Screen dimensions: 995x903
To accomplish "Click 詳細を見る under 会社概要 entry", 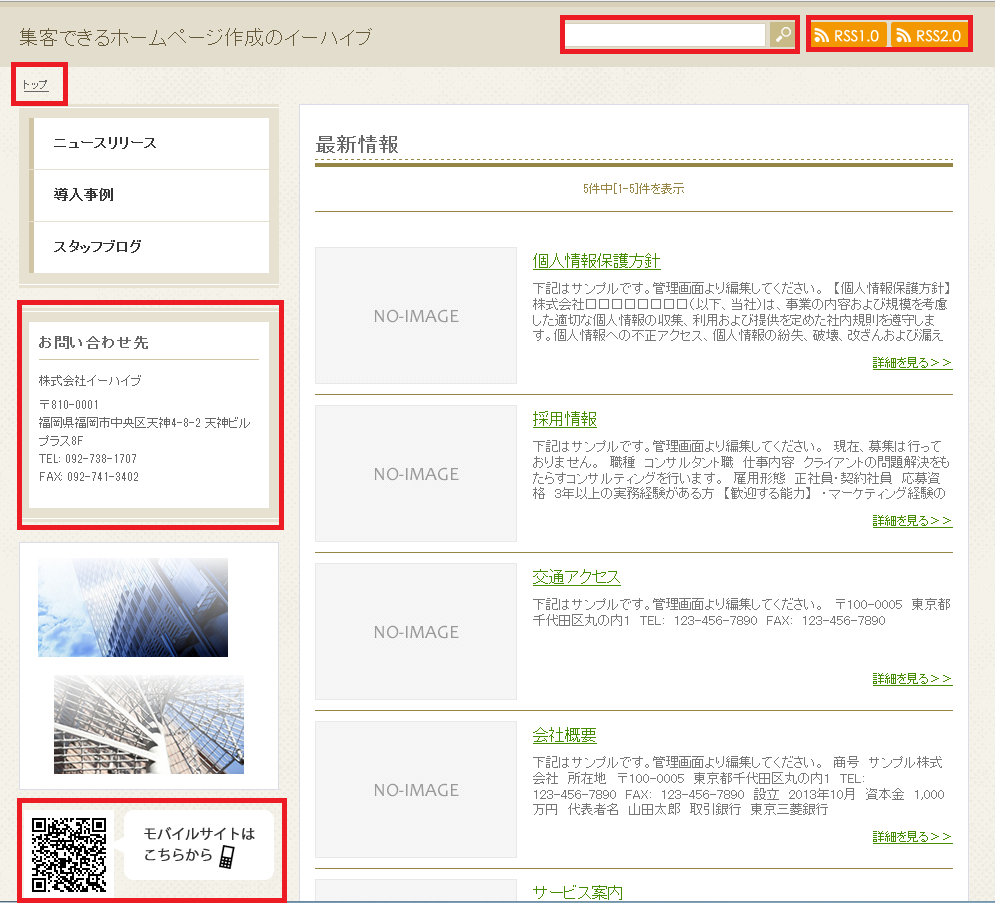I will 912,837.
